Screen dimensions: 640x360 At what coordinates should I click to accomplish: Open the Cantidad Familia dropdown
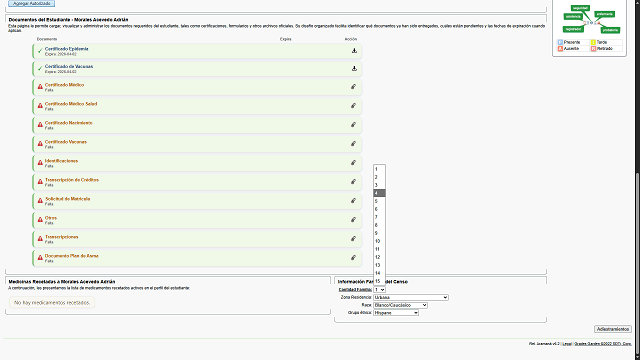(379, 289)
